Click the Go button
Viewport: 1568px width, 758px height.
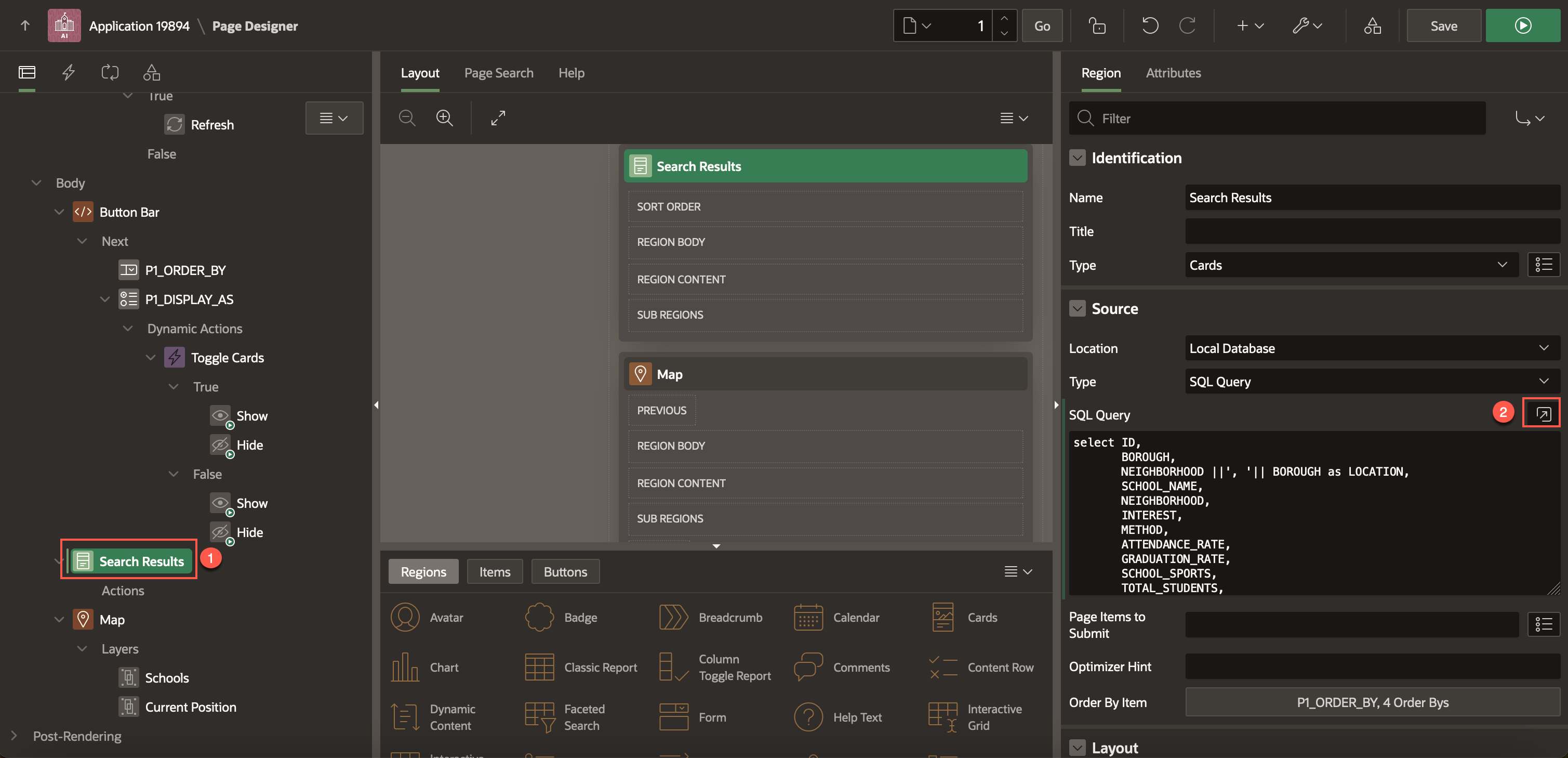click(1042, 25)
